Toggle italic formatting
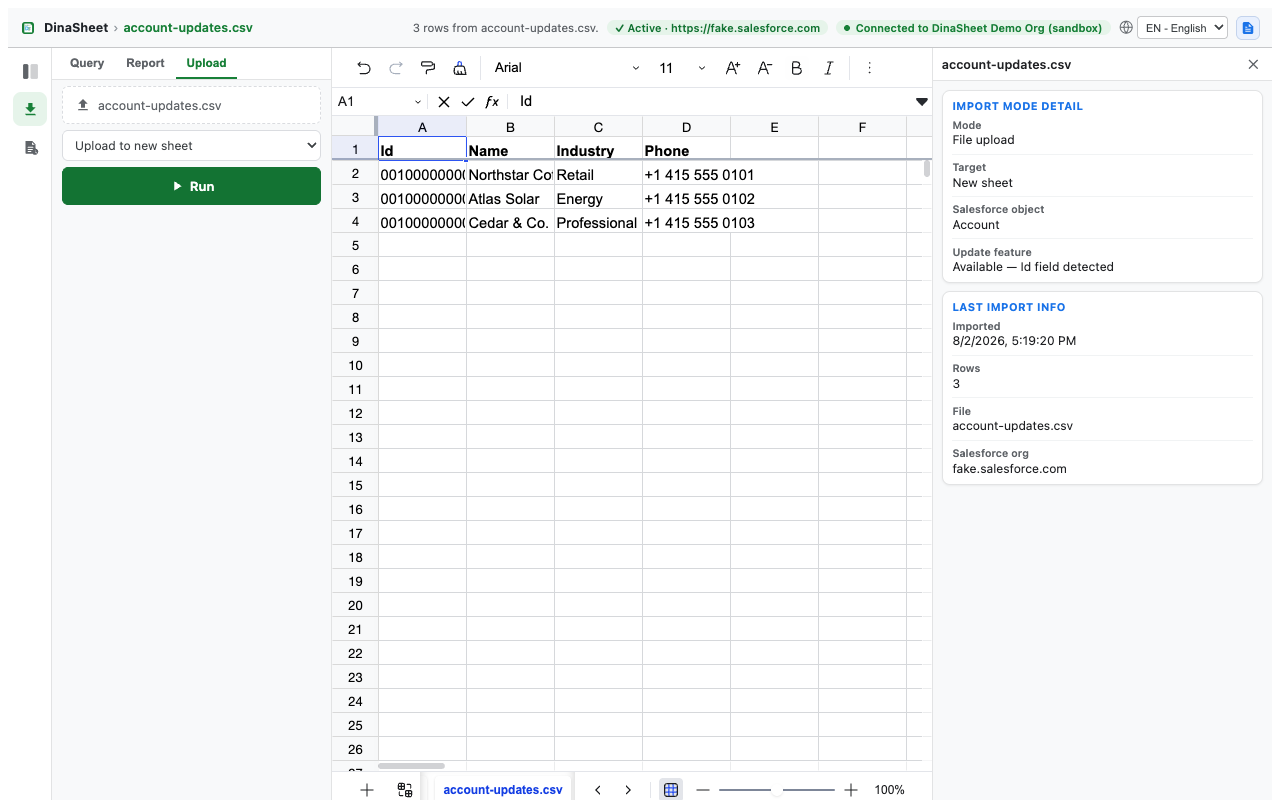This screenshot has width=1280, height=800. [829, 68]
